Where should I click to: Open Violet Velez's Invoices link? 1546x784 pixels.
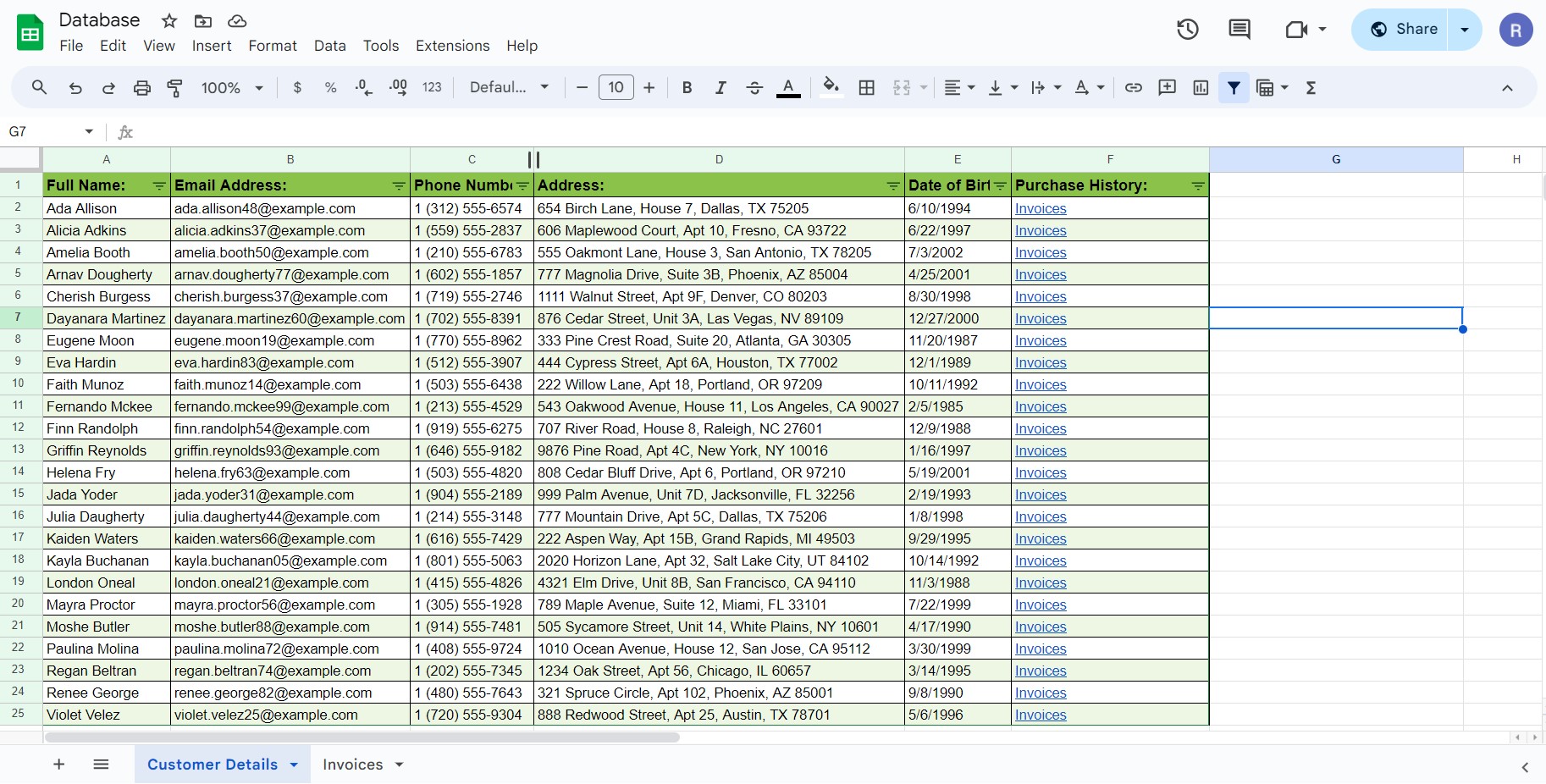1041,715
